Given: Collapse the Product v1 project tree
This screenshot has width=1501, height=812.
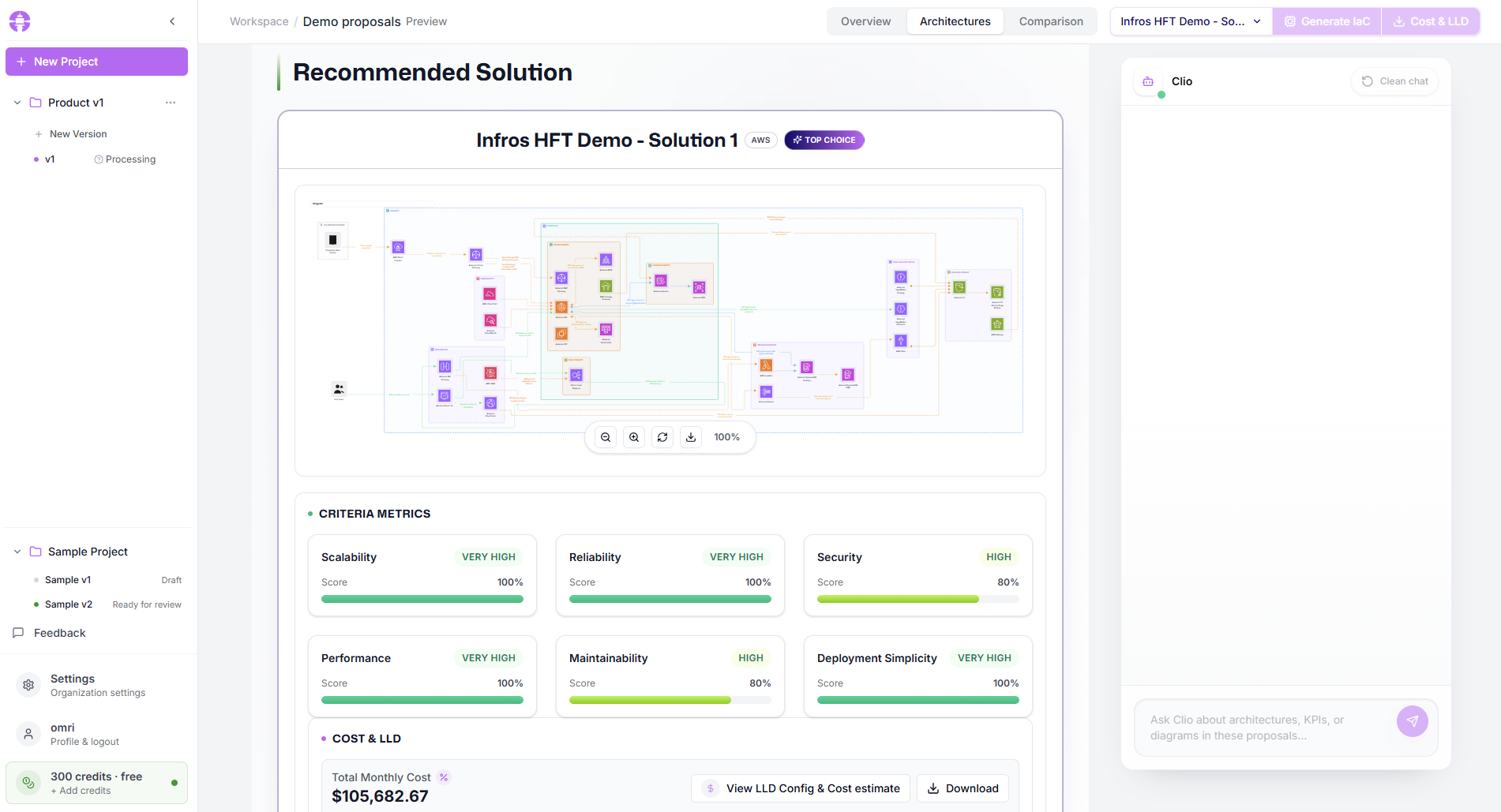Looking at the screenshot, I should click(x=17, y=103).
